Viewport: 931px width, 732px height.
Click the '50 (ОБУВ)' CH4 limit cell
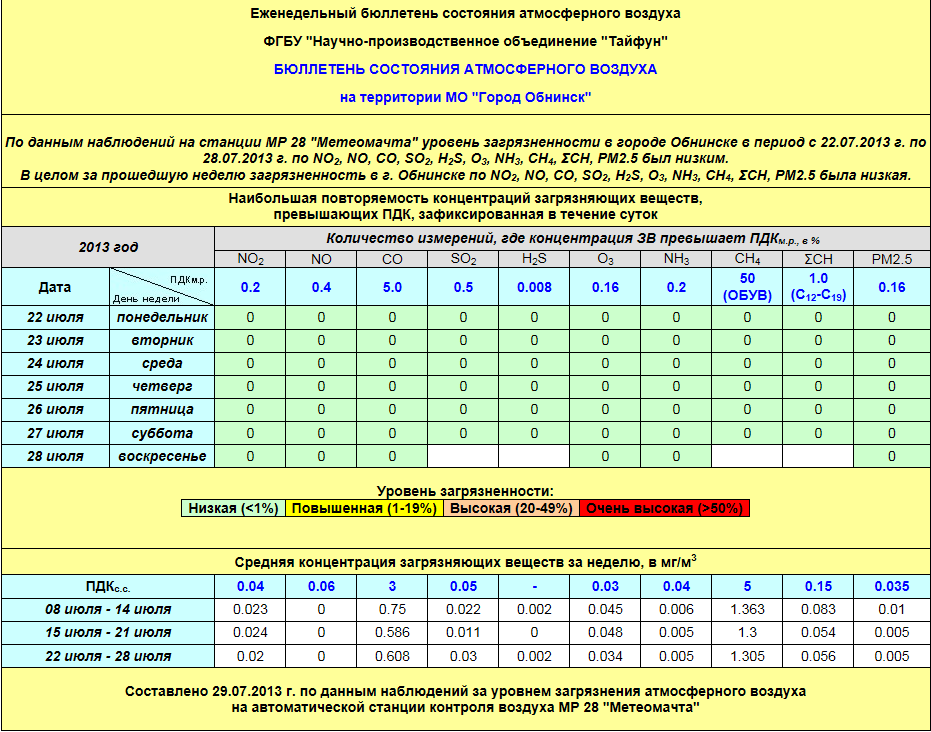click(747, 286)
